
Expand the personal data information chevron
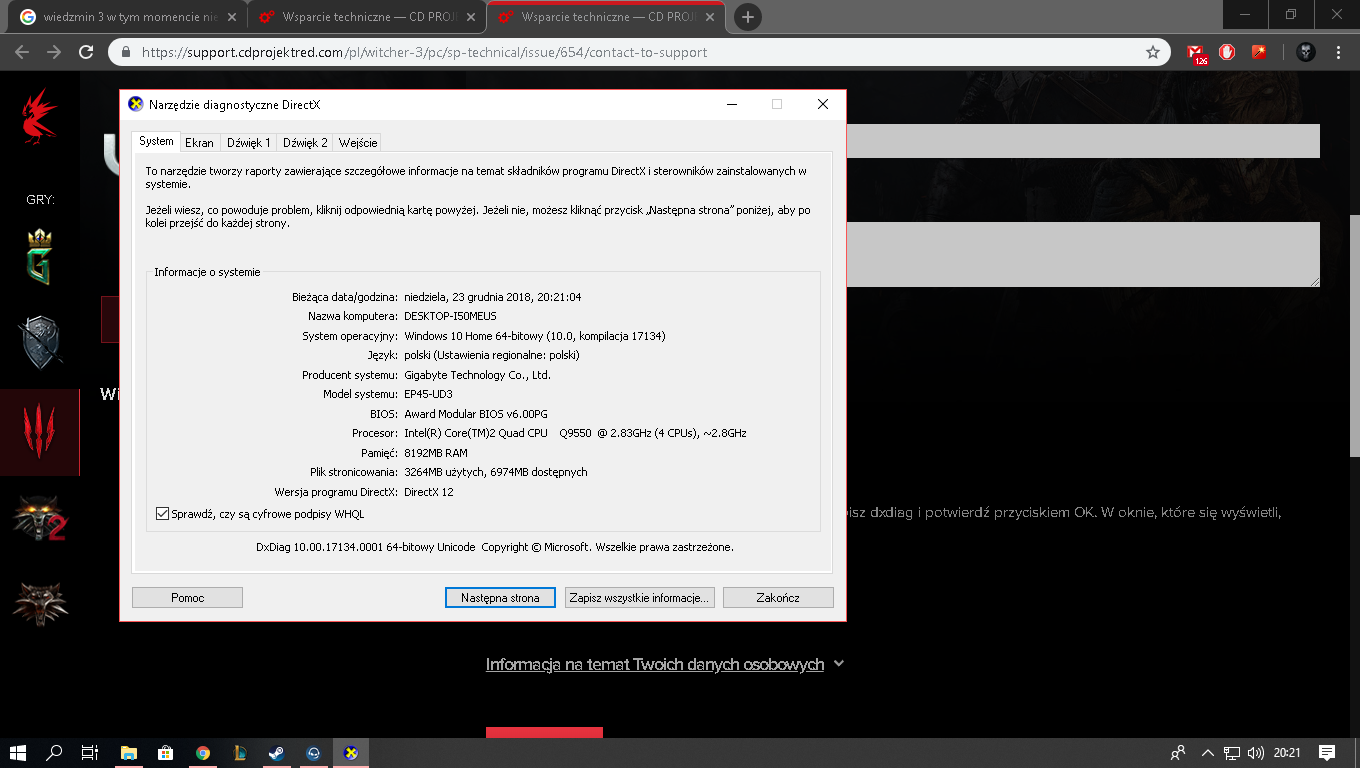[x=838, y=663]
